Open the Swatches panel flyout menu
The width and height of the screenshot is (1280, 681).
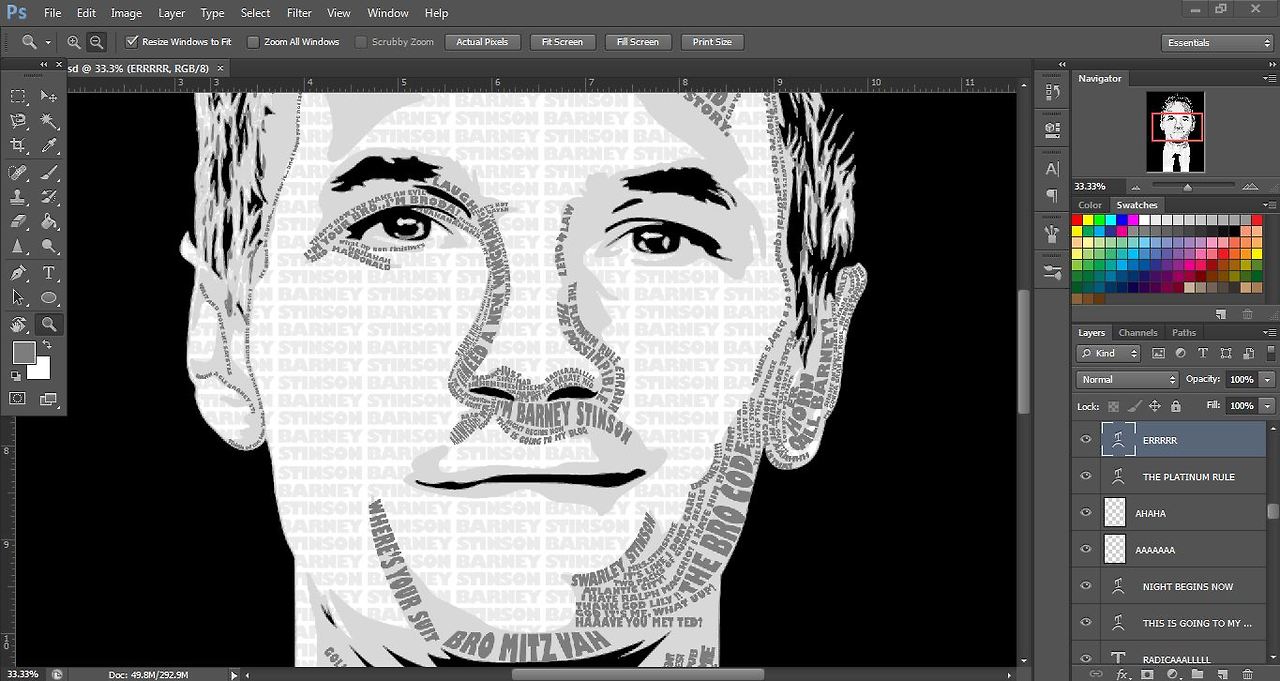[x=1270, y=205]
